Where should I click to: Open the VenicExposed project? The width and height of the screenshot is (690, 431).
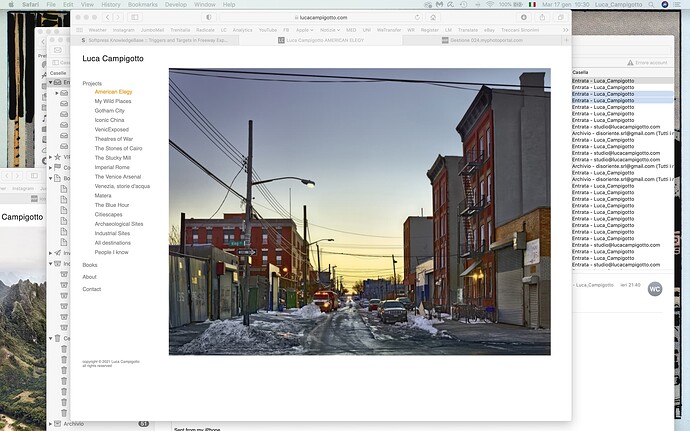point(112,129)
